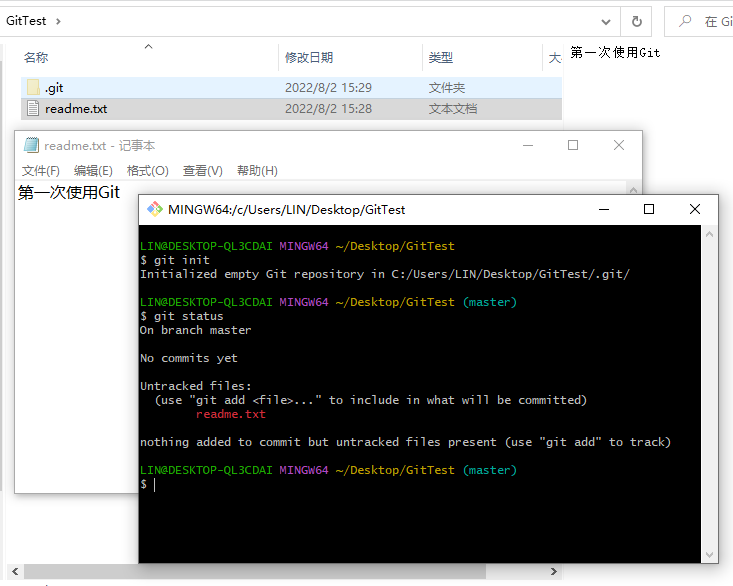Click '$ git status' command line in terminal
733x586 pixels.
pyautogui.click(x=181, y=316)
